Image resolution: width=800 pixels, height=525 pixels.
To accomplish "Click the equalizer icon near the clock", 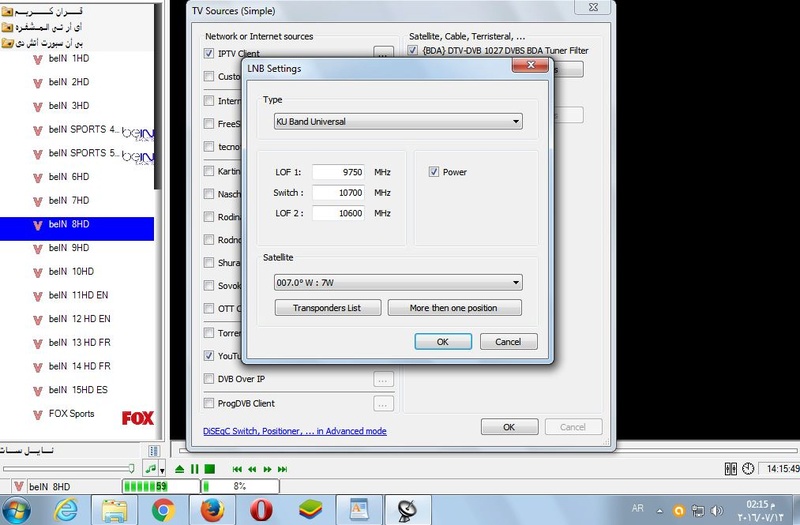I will 731,468.
